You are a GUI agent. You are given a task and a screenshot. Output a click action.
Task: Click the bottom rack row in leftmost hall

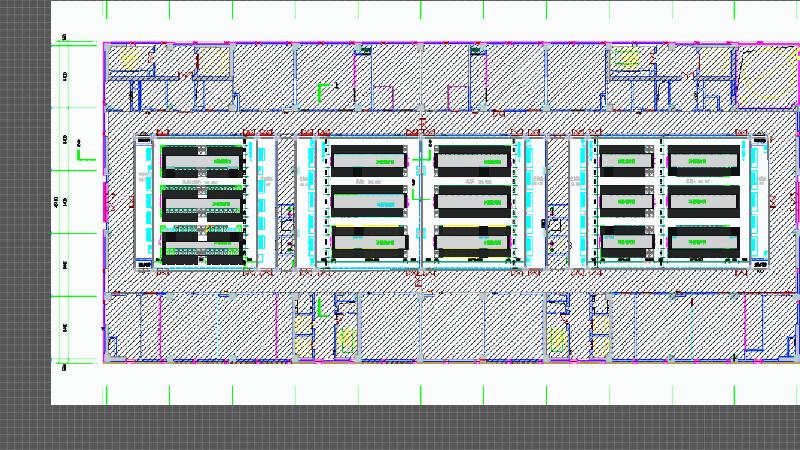203,245
